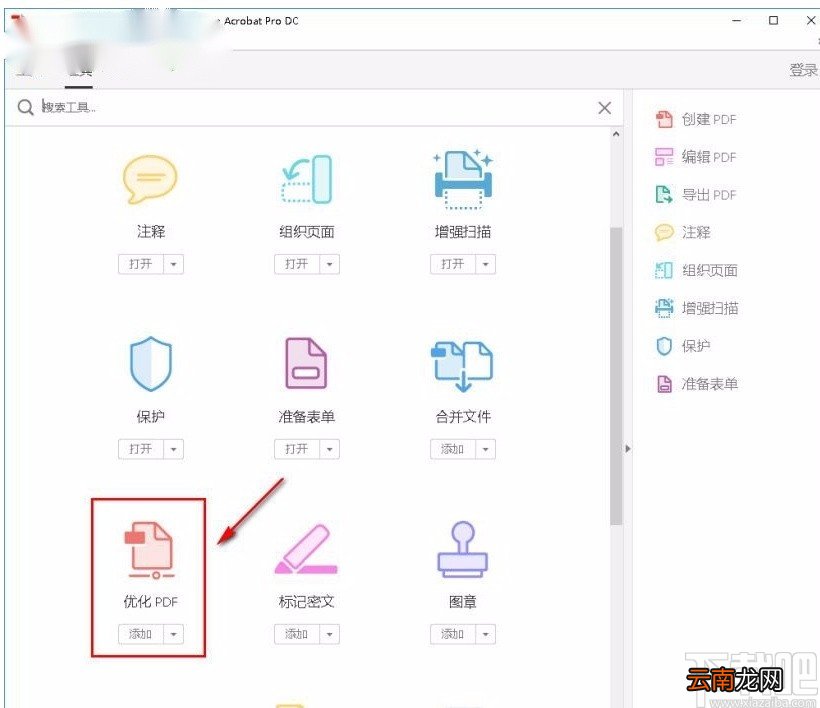
Task: Open the 准备表单 form icon in grid
Action: [x=306, y=363]
